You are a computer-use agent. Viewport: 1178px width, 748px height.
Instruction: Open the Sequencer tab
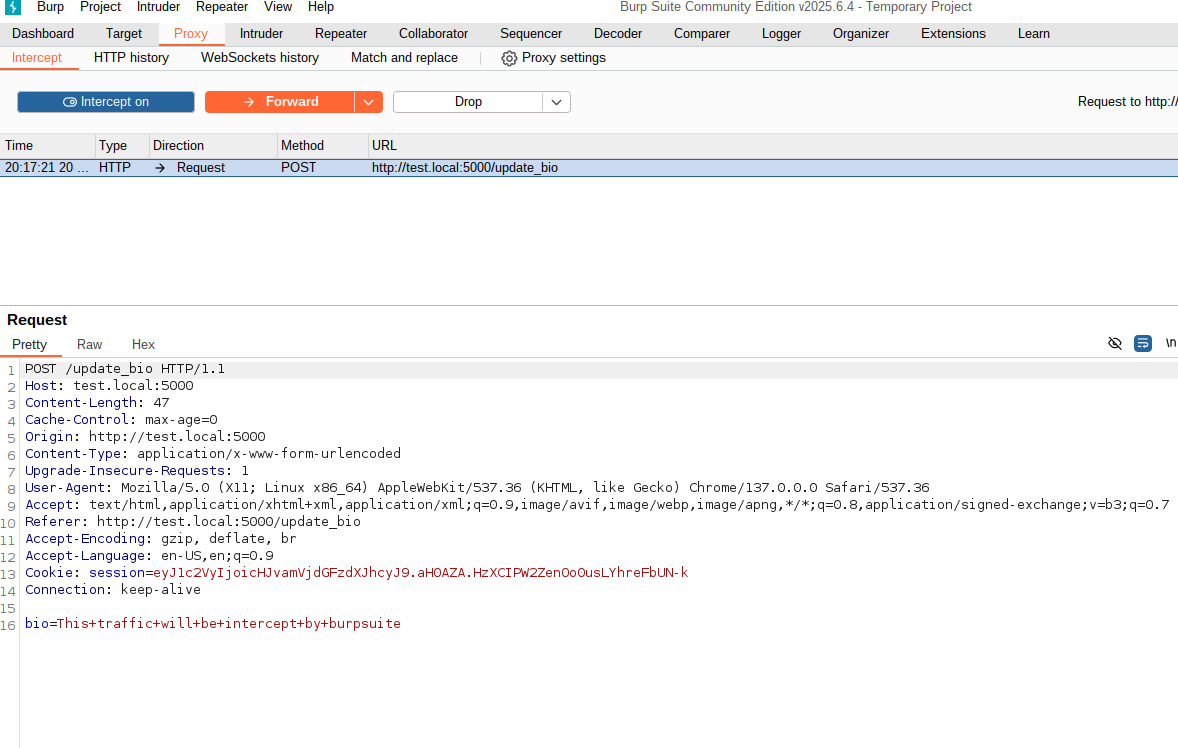click(531, 34)
